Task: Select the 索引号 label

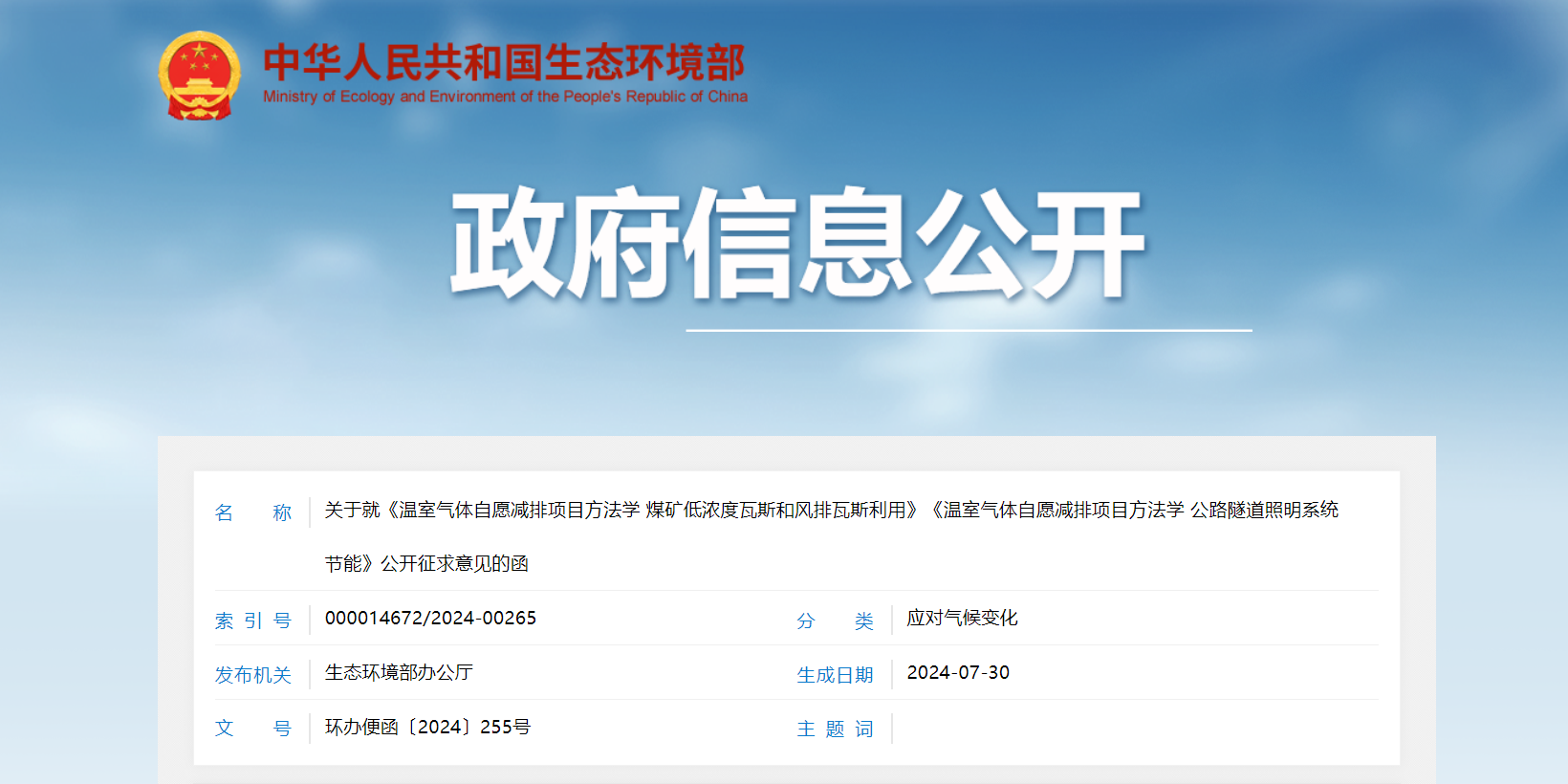Action: (x=252, y=621)
